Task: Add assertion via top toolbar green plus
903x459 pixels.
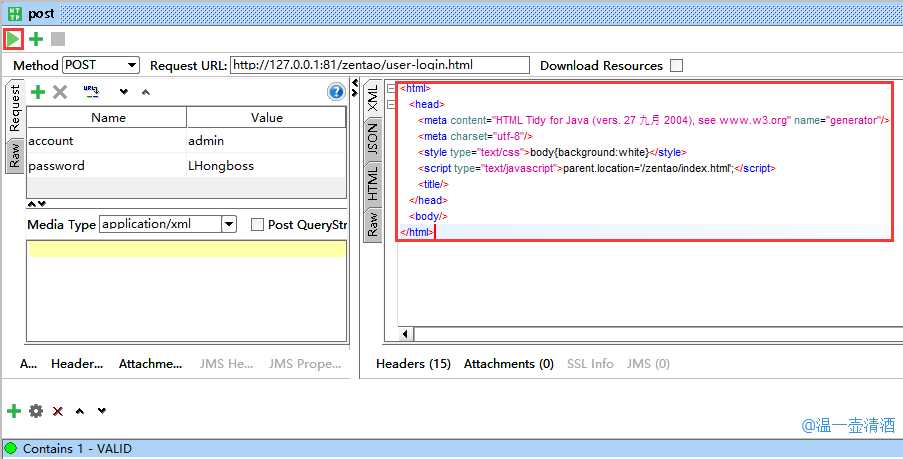Action: pos(36,39)
